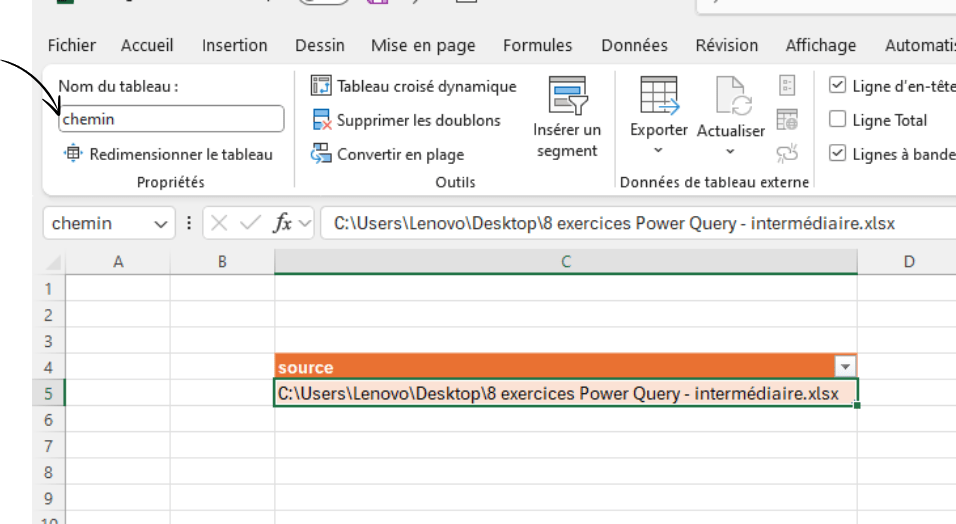Screen dimensions: 956x524
Task: Select row 1 header
Action: tap(48, 289)
